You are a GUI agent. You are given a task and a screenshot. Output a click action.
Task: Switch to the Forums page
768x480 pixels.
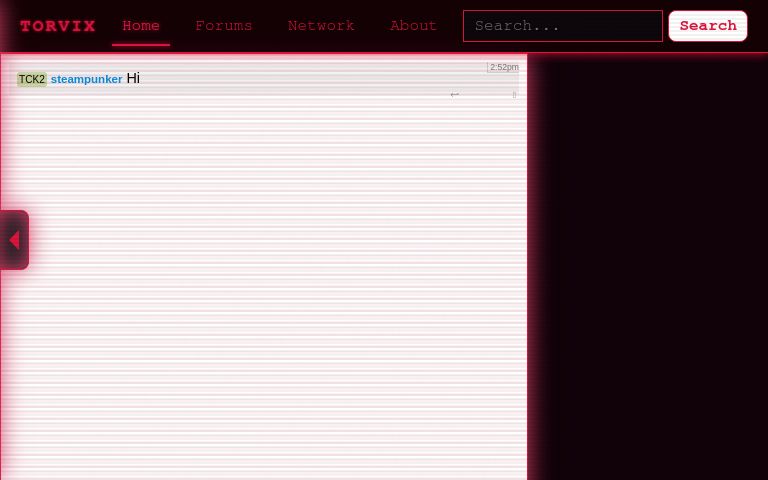click(x=223, y=26)
